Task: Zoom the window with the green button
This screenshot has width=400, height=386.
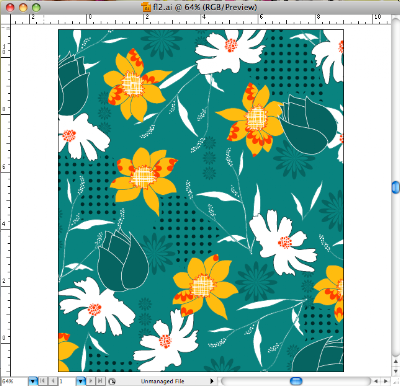Action: click(x=36, y=7)
